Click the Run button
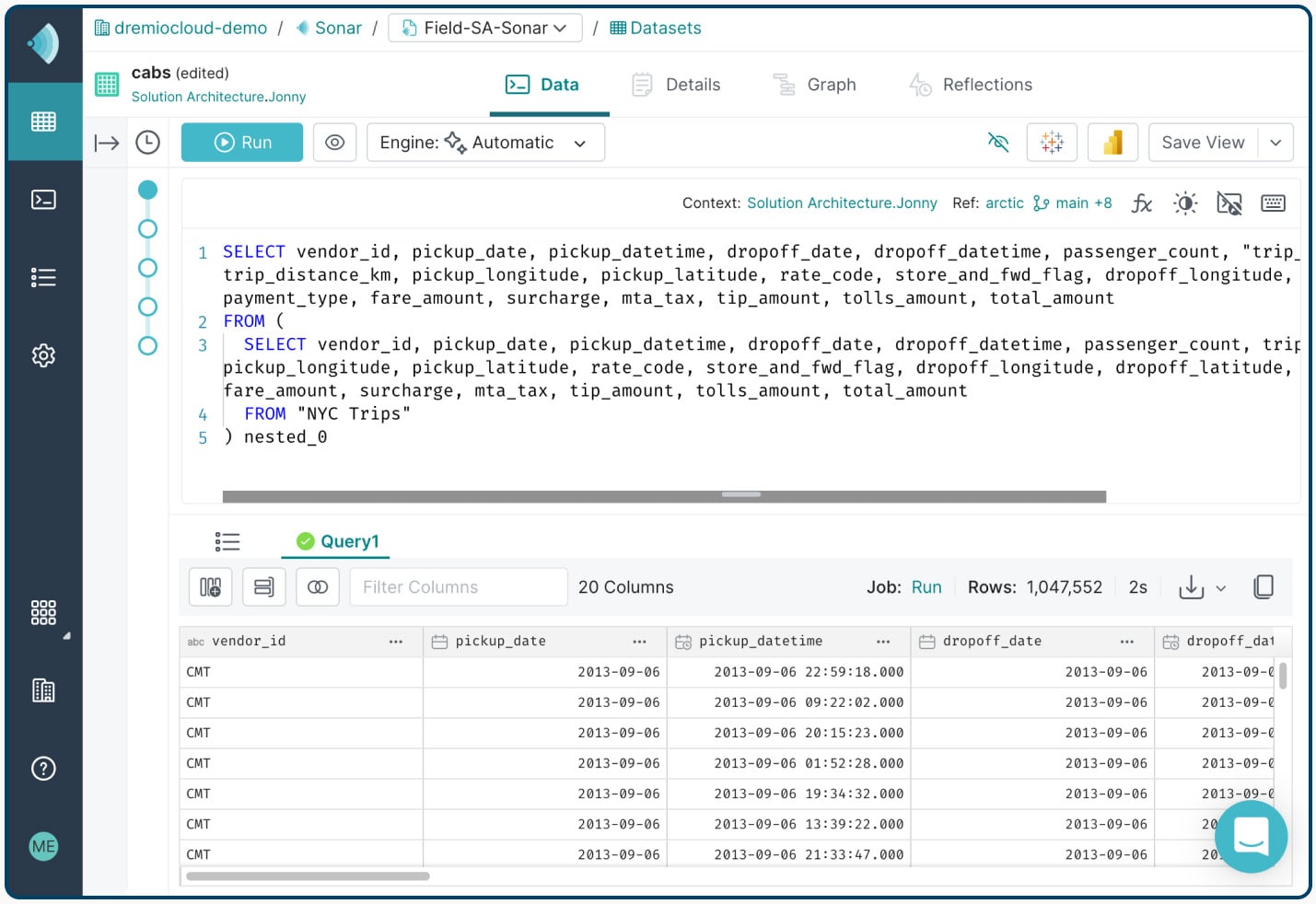 (242, 142)
